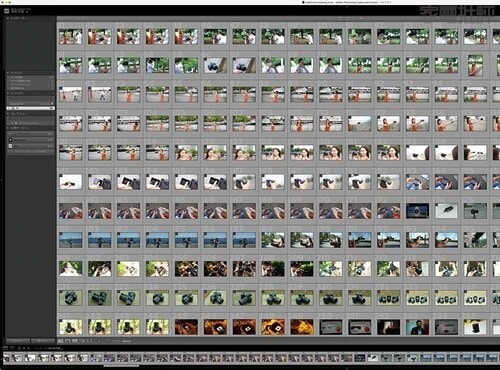Select the highlighted folder in Folders panel
500x370 pixels.
point(31,108)
